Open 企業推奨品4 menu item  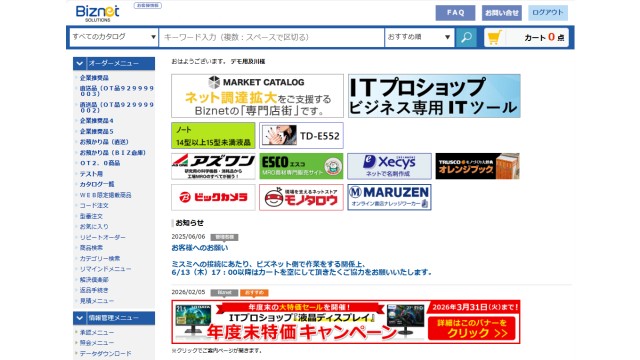pyautogui.click(x=97, y=121)
